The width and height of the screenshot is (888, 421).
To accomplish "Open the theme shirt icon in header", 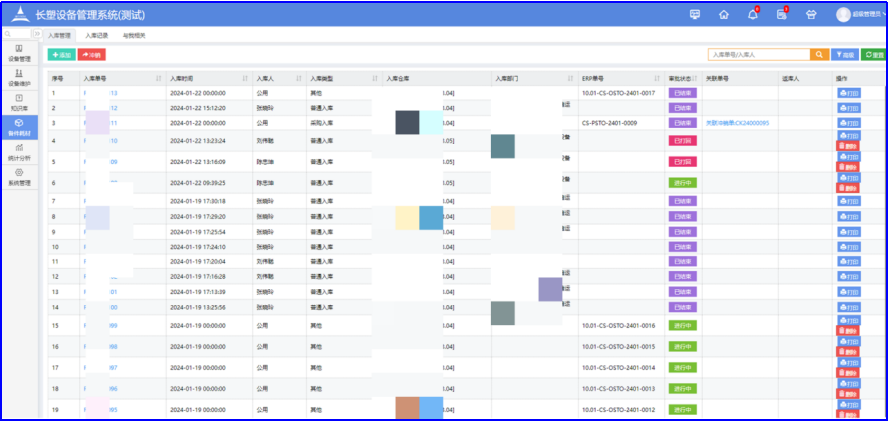I will 810,14.
